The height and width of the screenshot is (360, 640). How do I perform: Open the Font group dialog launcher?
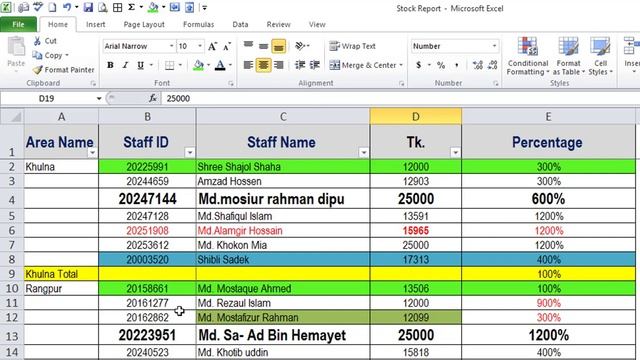[231, 83]
